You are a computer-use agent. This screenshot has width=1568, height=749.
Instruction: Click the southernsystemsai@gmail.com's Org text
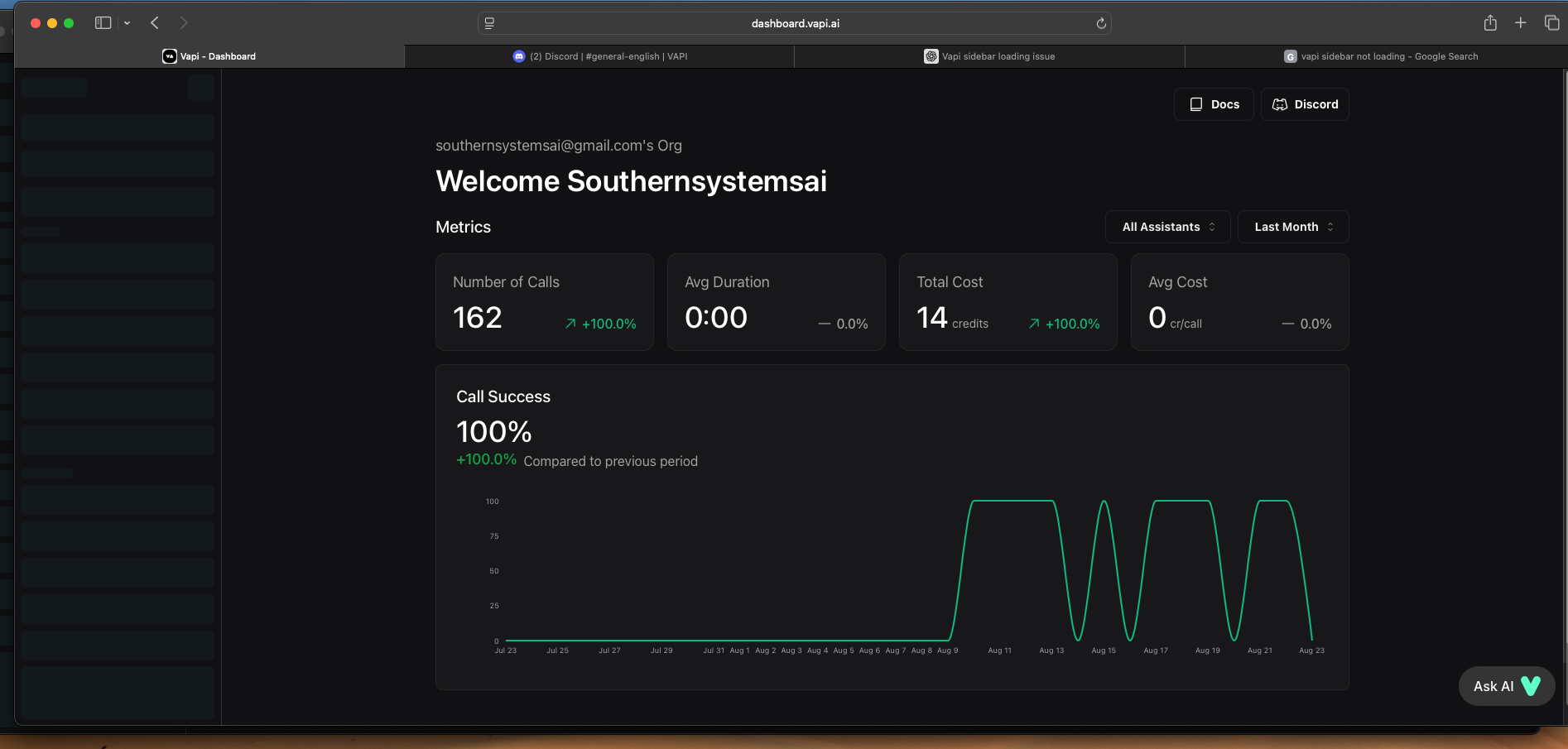[x=559, y=146]
